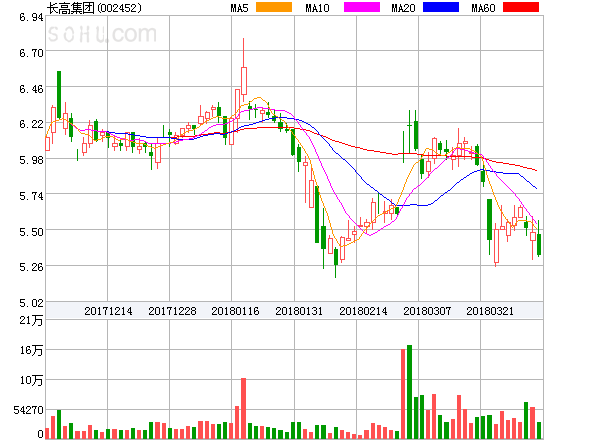Click the orange MA5 legend swatch
The height and width of the screenshot is (440, 600).
tap(275, 8)
